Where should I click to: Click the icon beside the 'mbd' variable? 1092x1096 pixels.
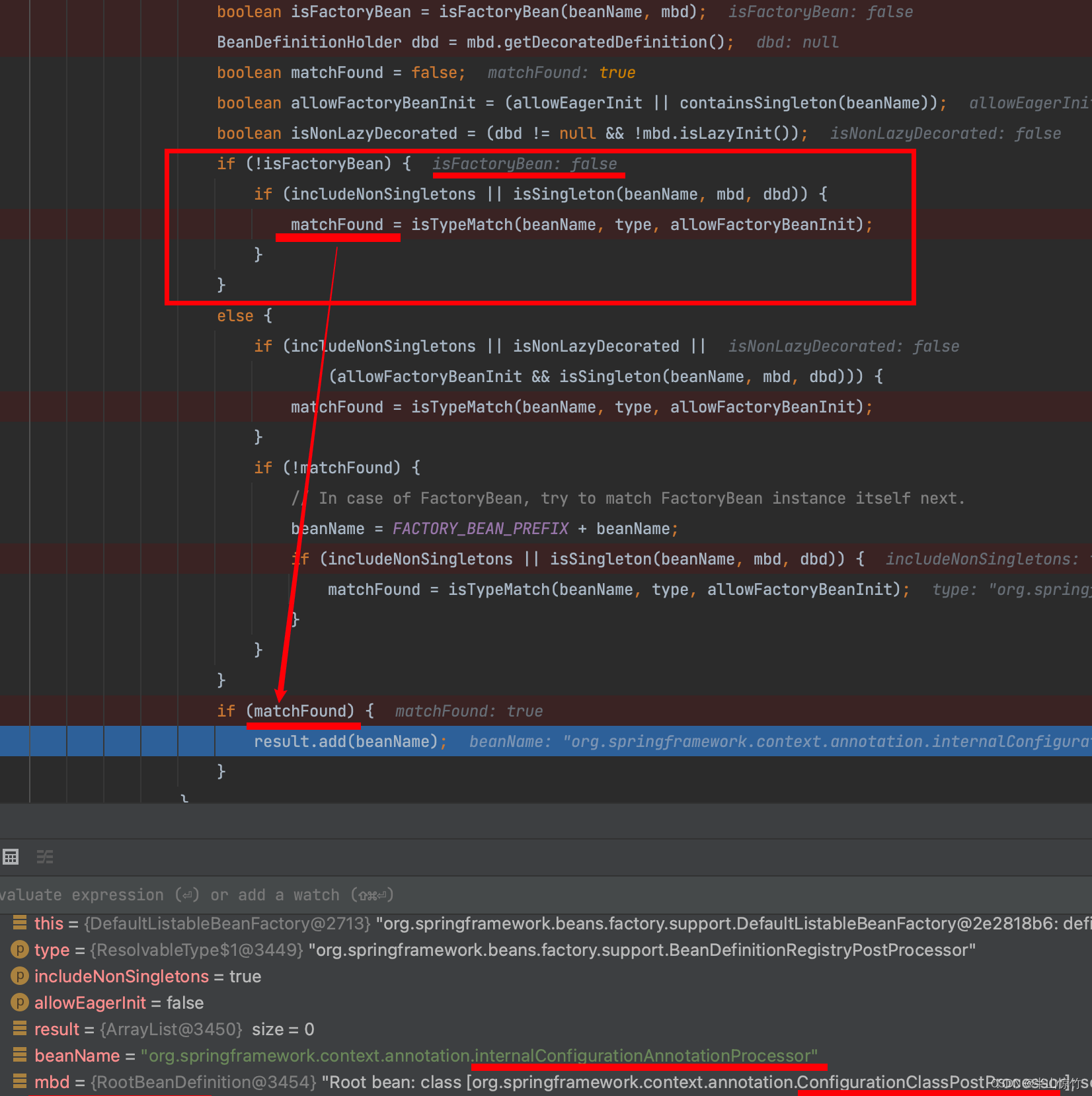(20, 1081)
